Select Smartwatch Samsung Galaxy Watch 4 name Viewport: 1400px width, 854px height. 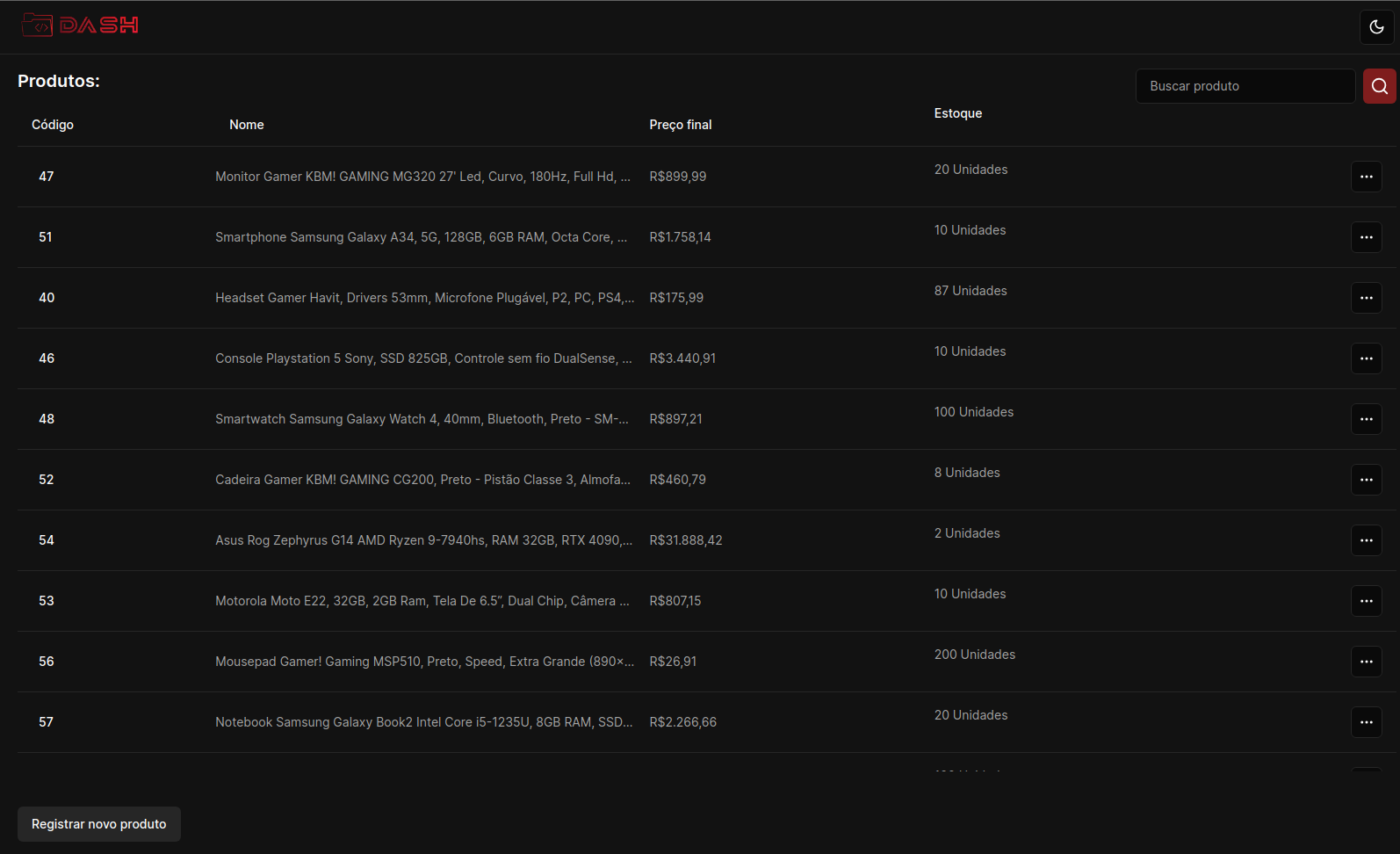(422, 419)
